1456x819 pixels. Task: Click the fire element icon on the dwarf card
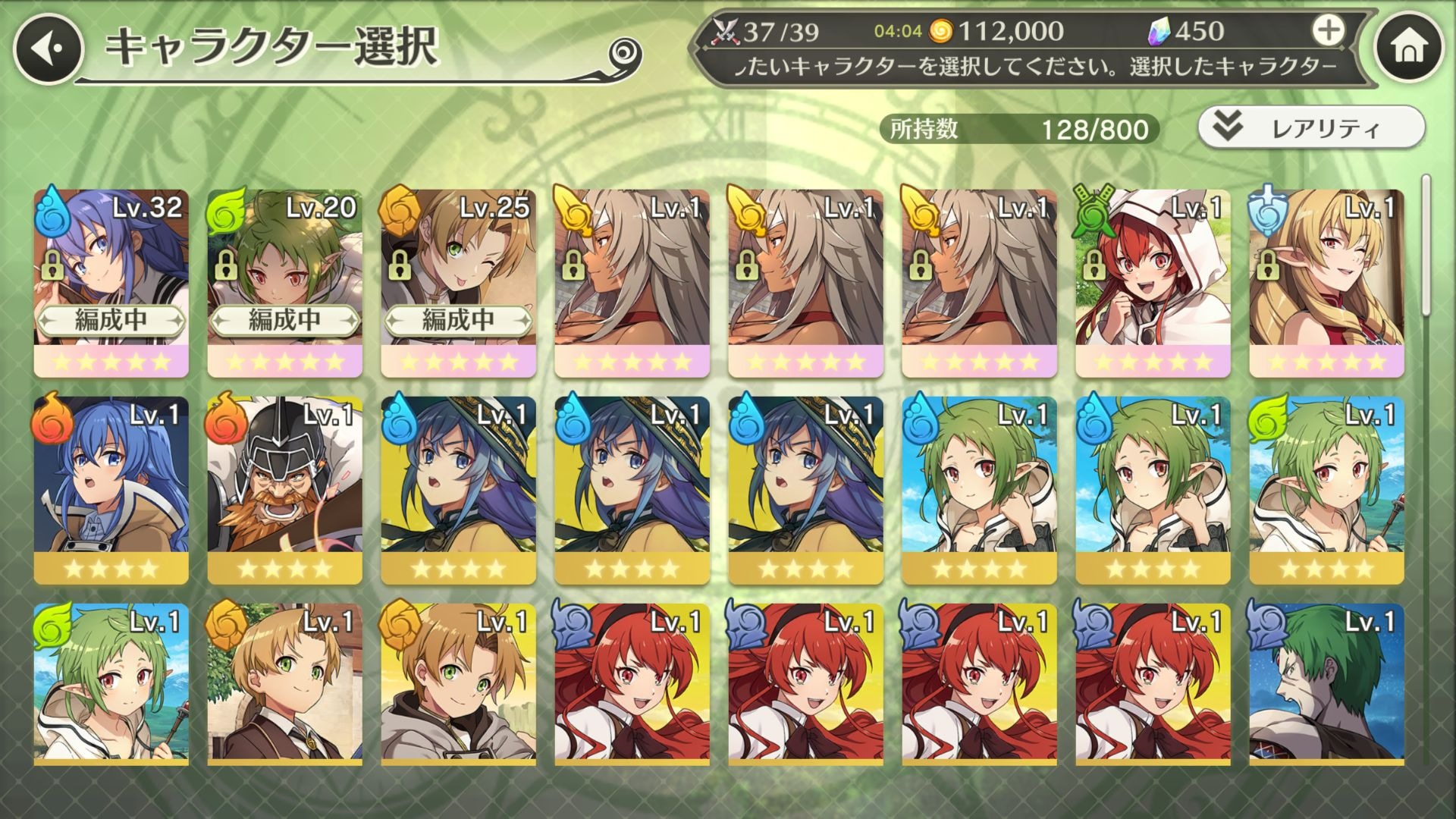coord(225,417)
